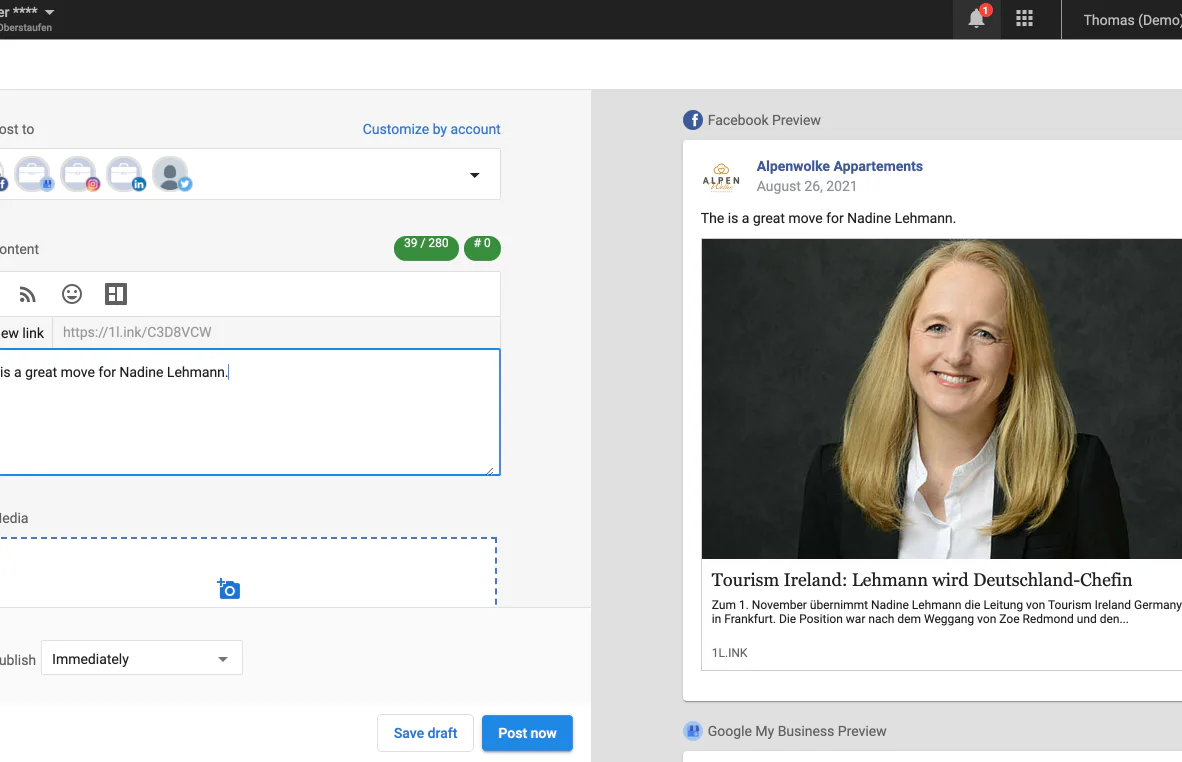Add media with the camera icon

[228, 589]
